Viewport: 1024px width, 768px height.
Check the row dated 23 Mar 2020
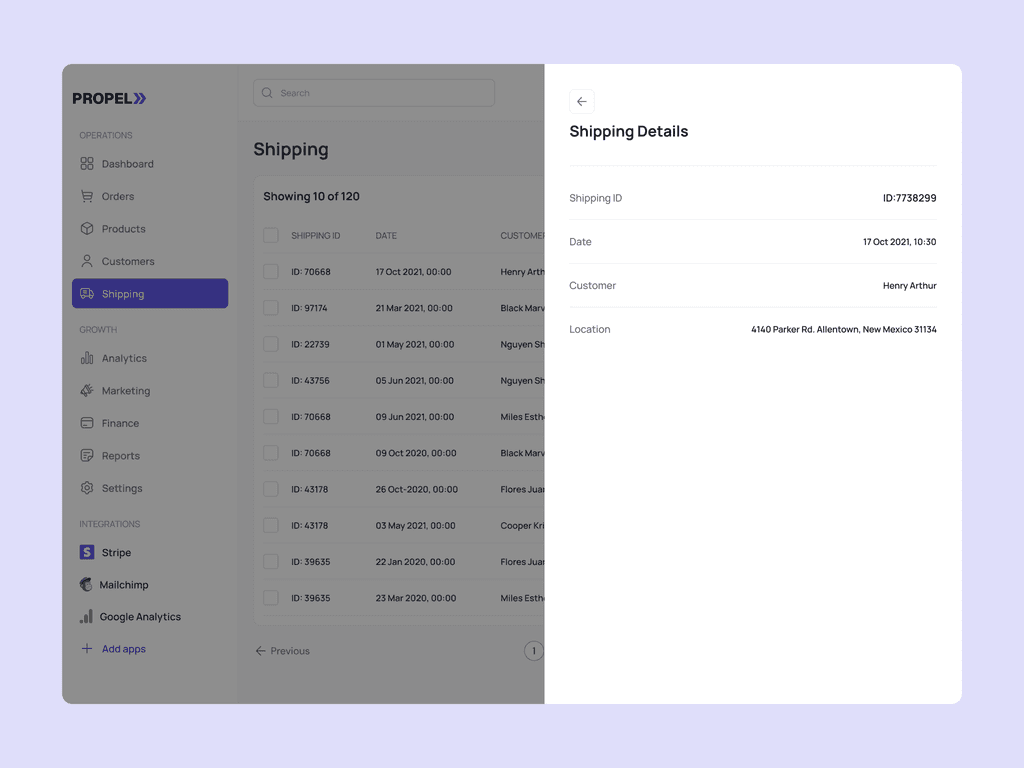tap(271, 598)
